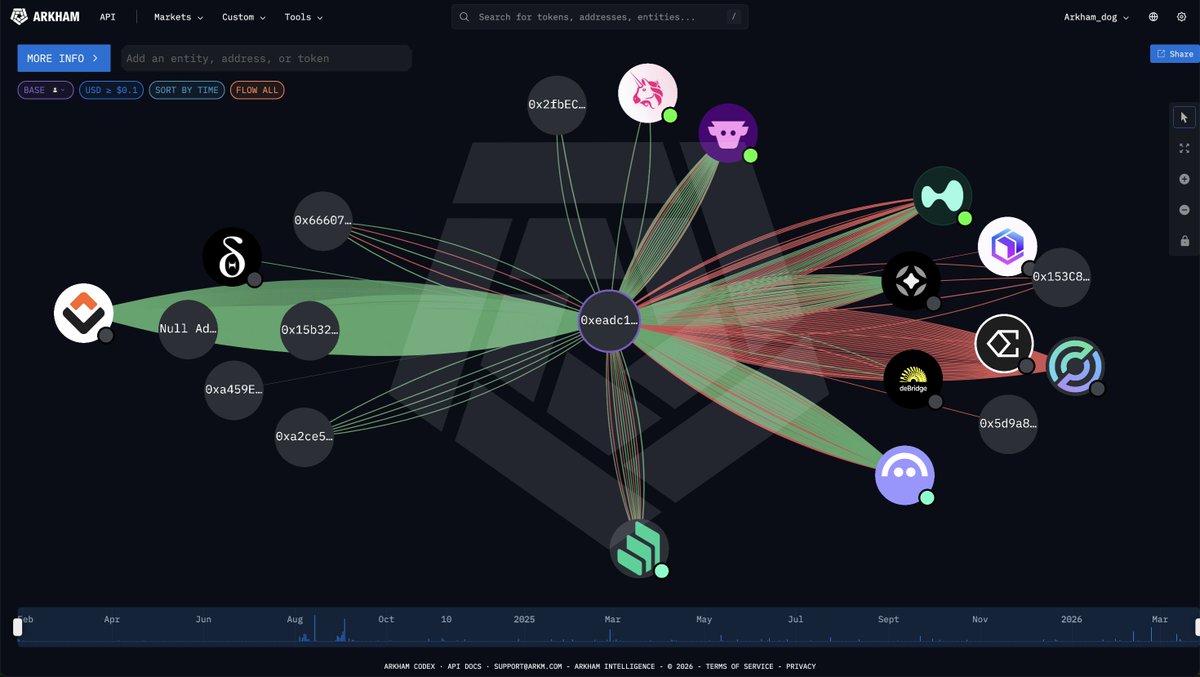Select the purple CoW bull node
Screen dimensions: 1200x677
[x=728, y=133]
